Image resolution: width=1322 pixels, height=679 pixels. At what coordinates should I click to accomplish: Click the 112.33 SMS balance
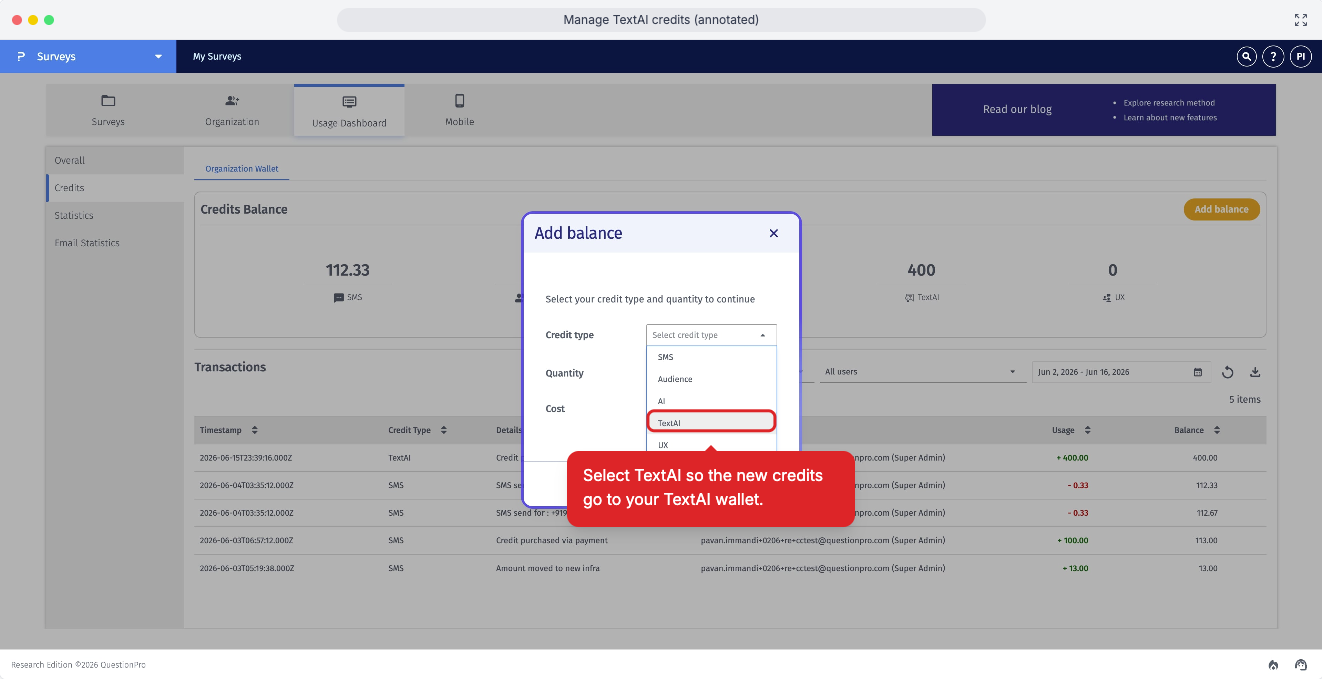(348, 270)
